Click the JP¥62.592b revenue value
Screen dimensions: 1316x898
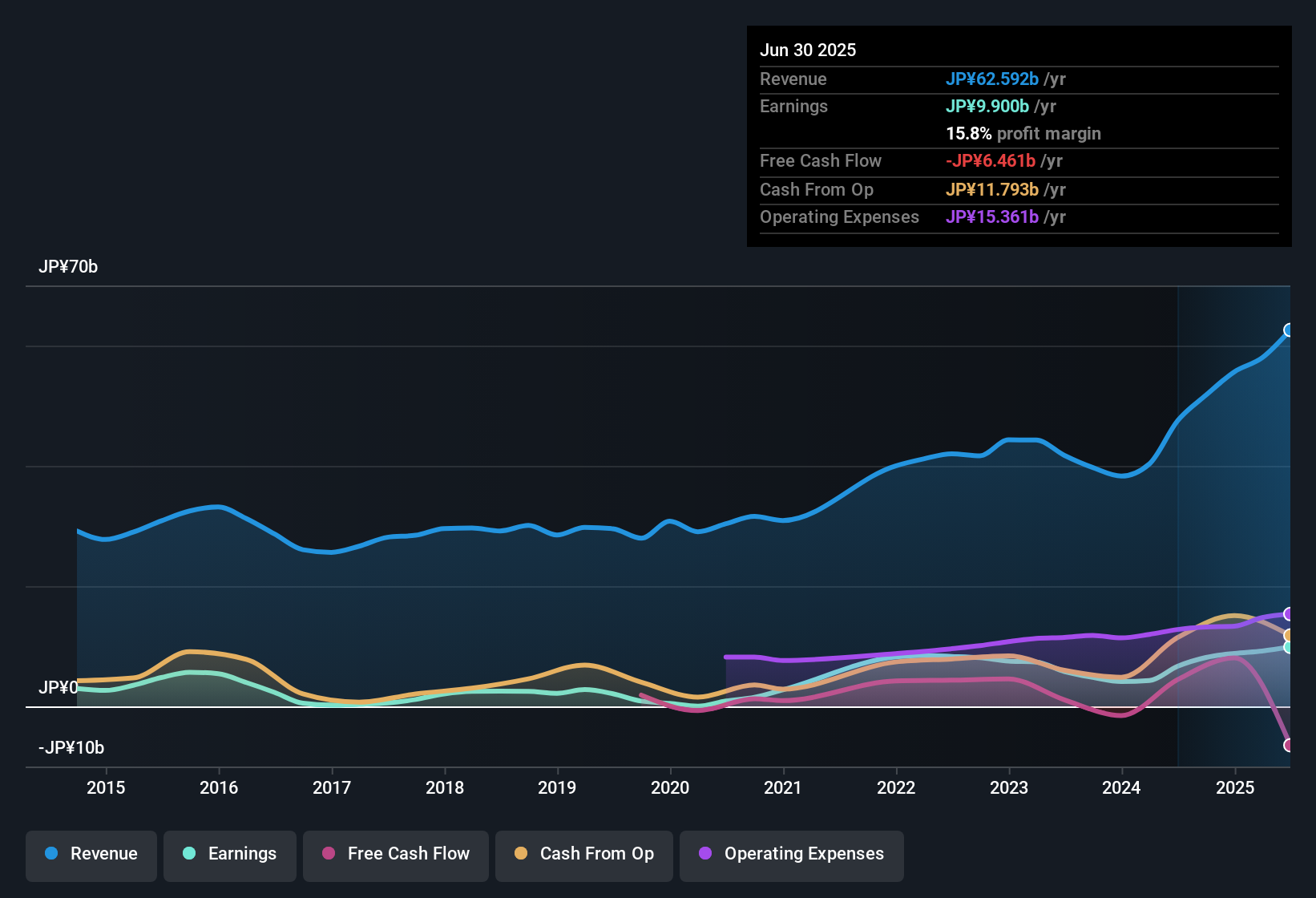(x=993, y=79)
